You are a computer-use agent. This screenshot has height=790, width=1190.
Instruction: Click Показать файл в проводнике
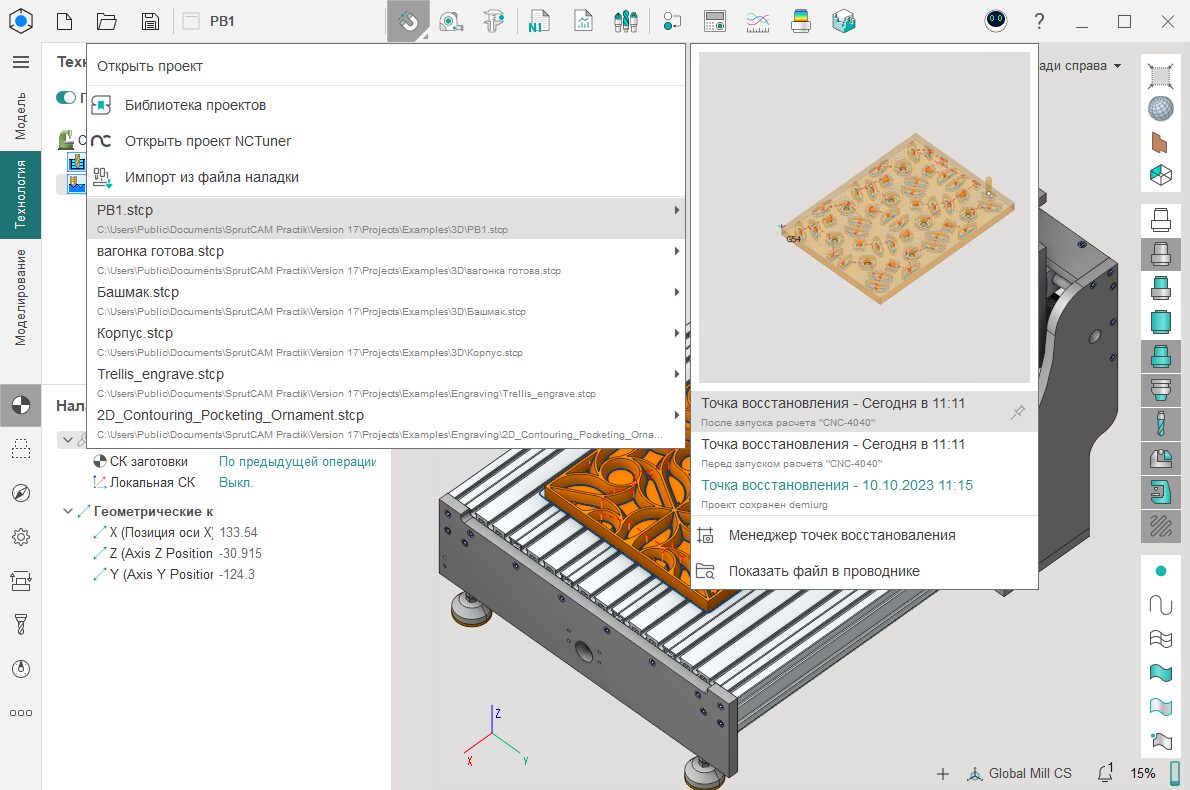(824, 571)
